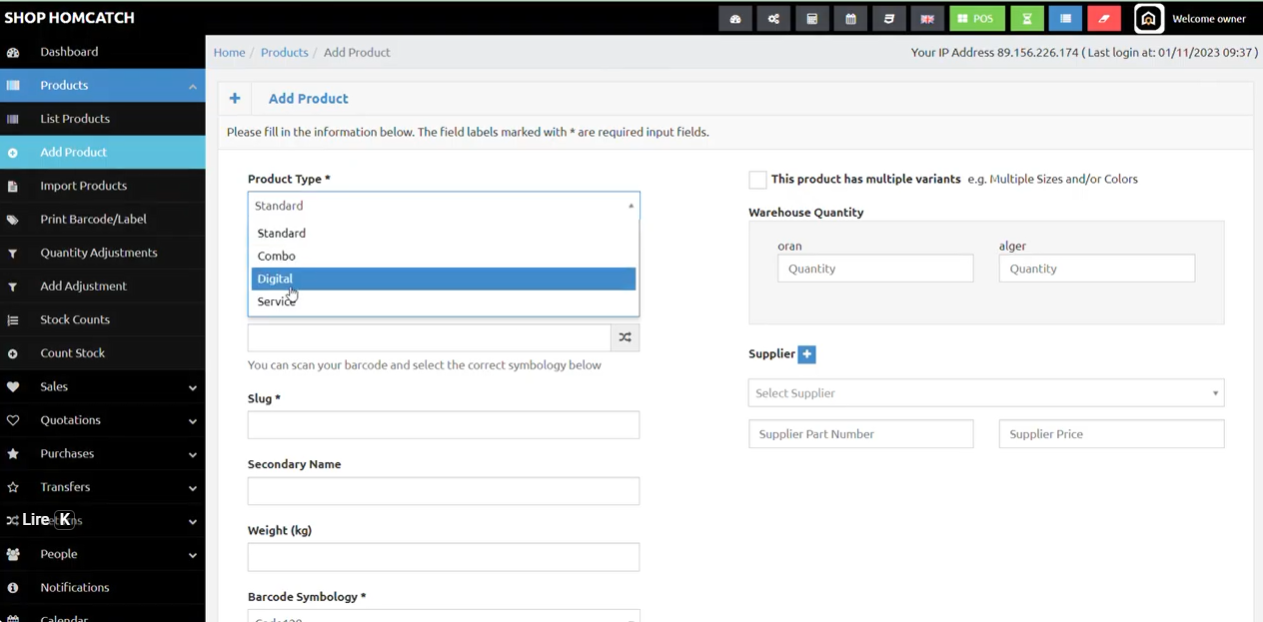Expand the Quotations sidebar section
This screenshot has width=1263, height=622.
tap(102, 420)
